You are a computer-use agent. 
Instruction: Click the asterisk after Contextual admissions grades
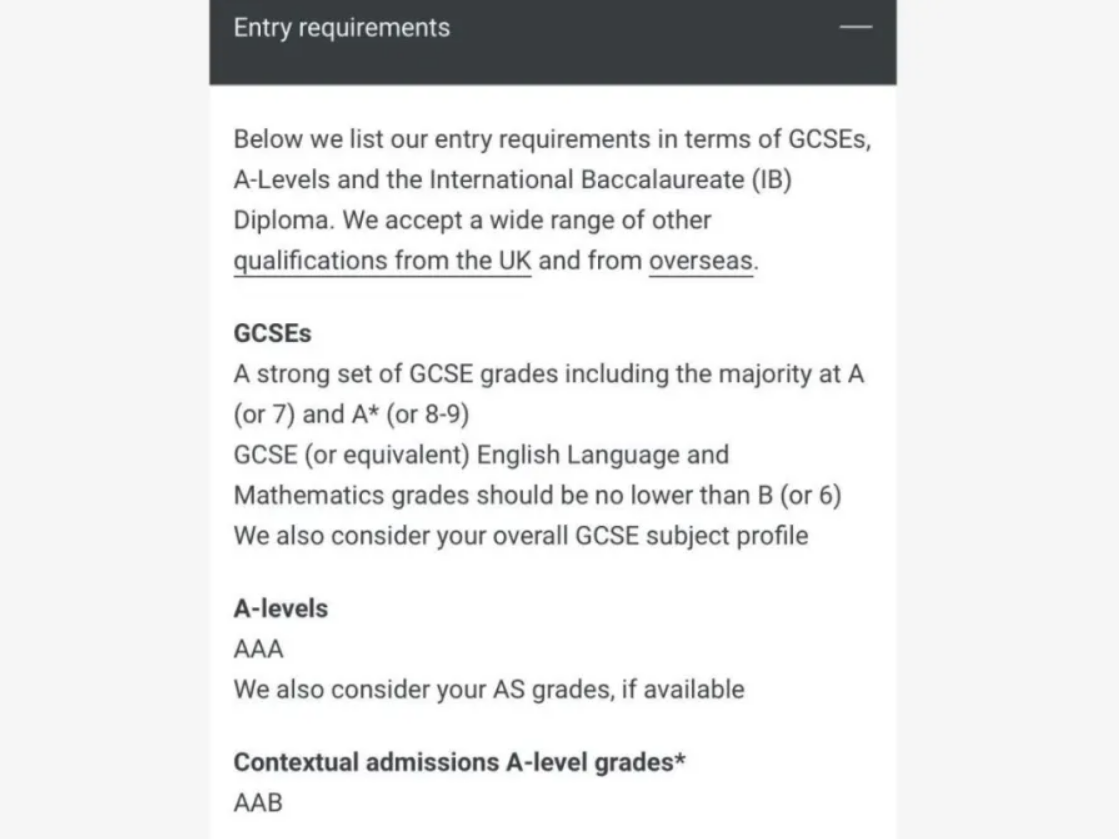tap(680, 758)
